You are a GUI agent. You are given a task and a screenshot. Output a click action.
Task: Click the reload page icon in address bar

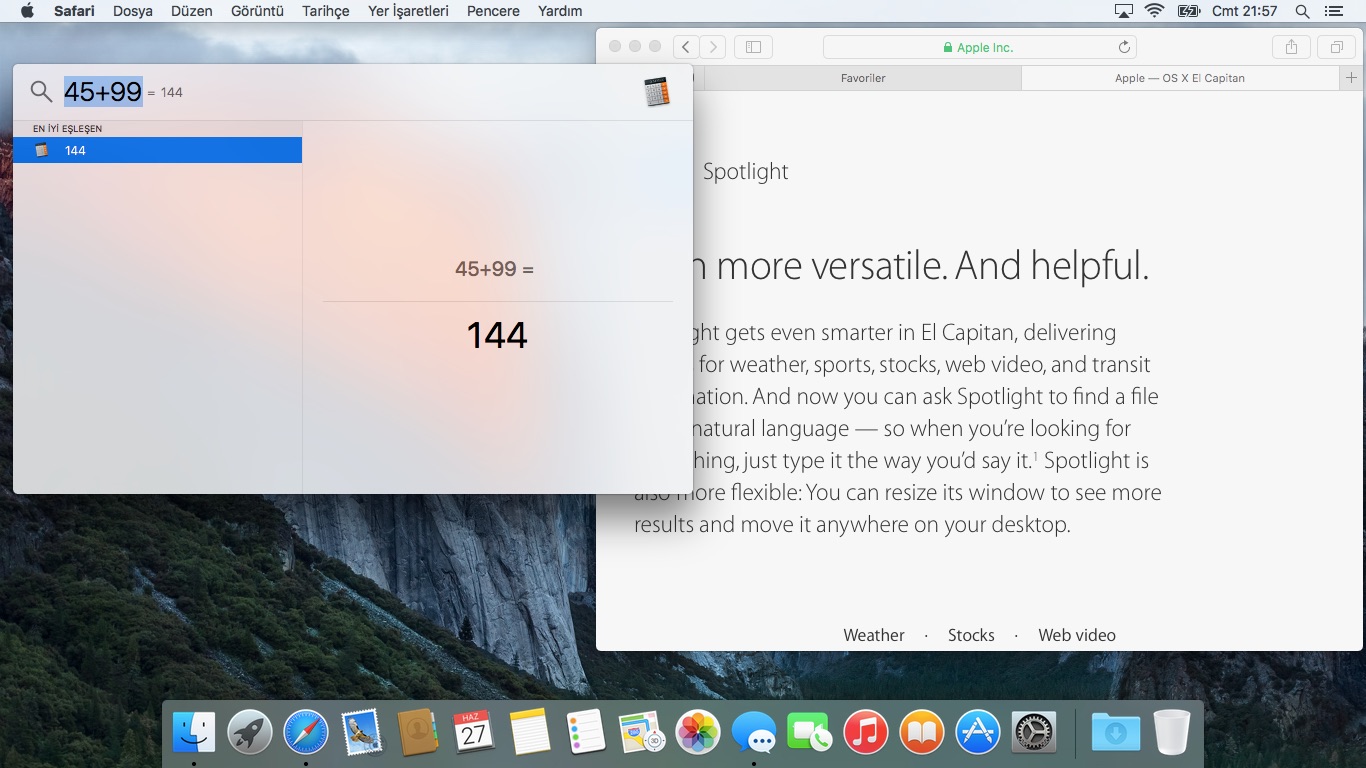click(x=1124, y=47)
